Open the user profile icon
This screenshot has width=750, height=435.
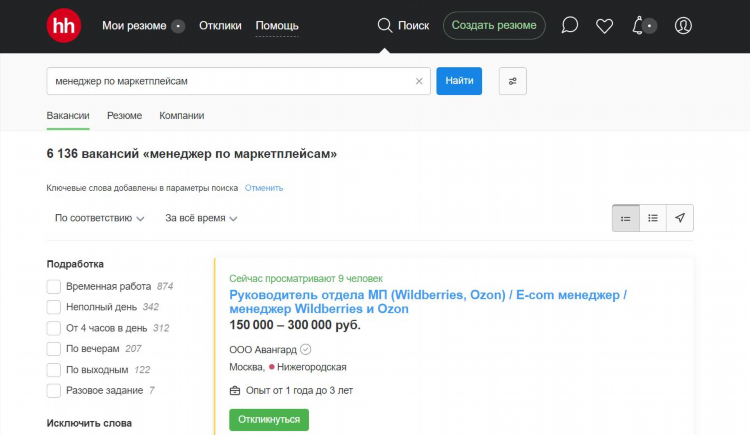pyautogui.click(x=683, y=25)
